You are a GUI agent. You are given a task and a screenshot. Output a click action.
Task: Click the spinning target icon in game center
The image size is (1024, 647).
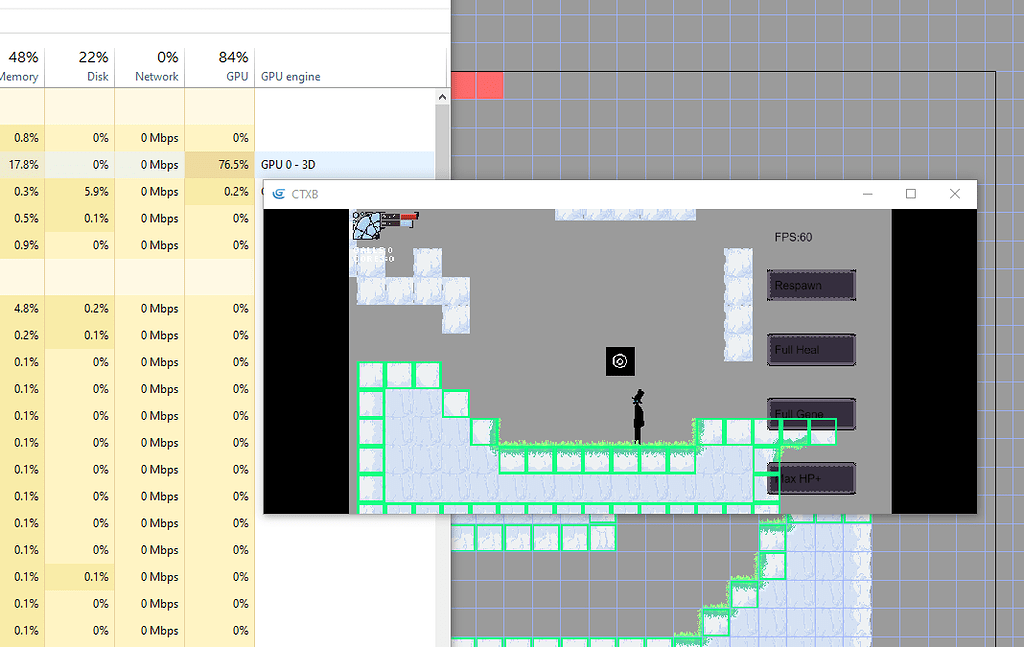point(620,361)
